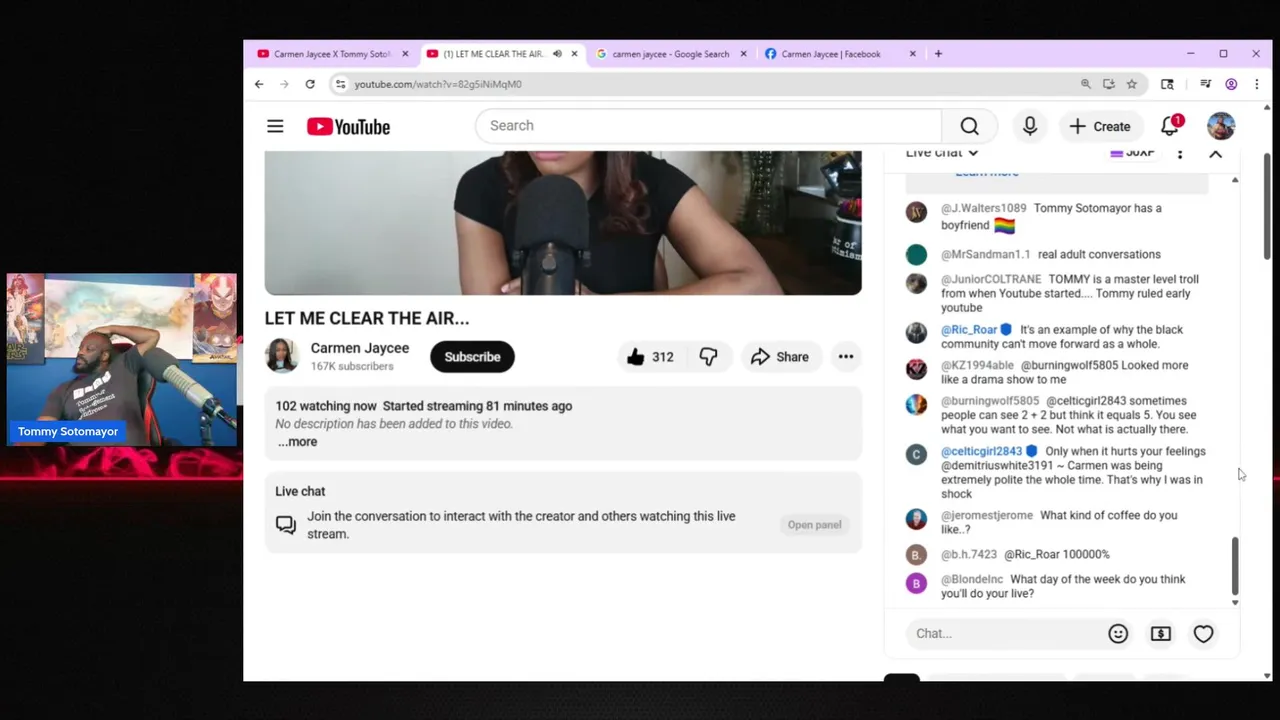The image size is (1280, 720).
Task: Open a new browser tab
Action: click(x=938, y=54)
